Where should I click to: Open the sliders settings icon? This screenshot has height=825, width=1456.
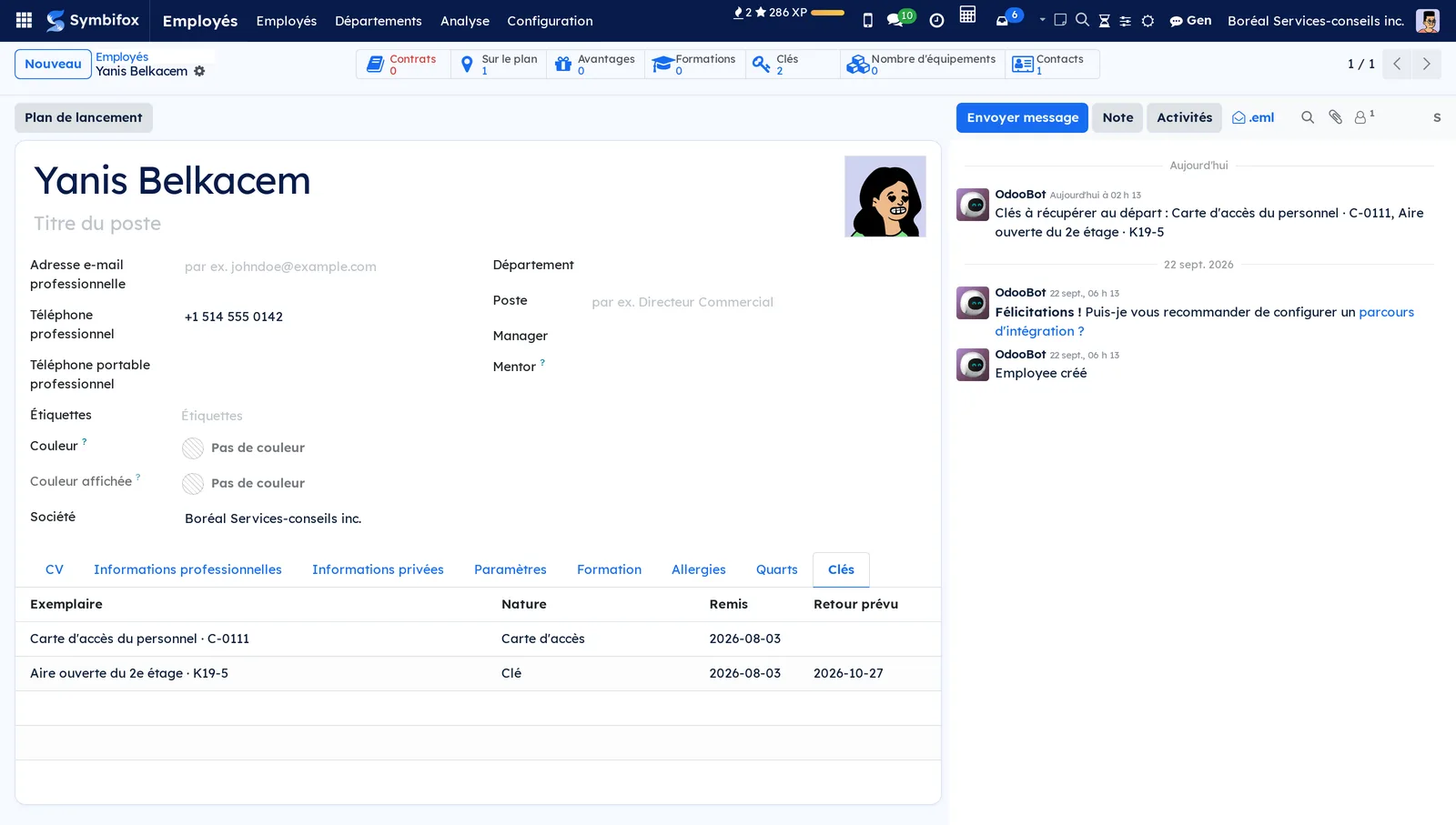1126,21
